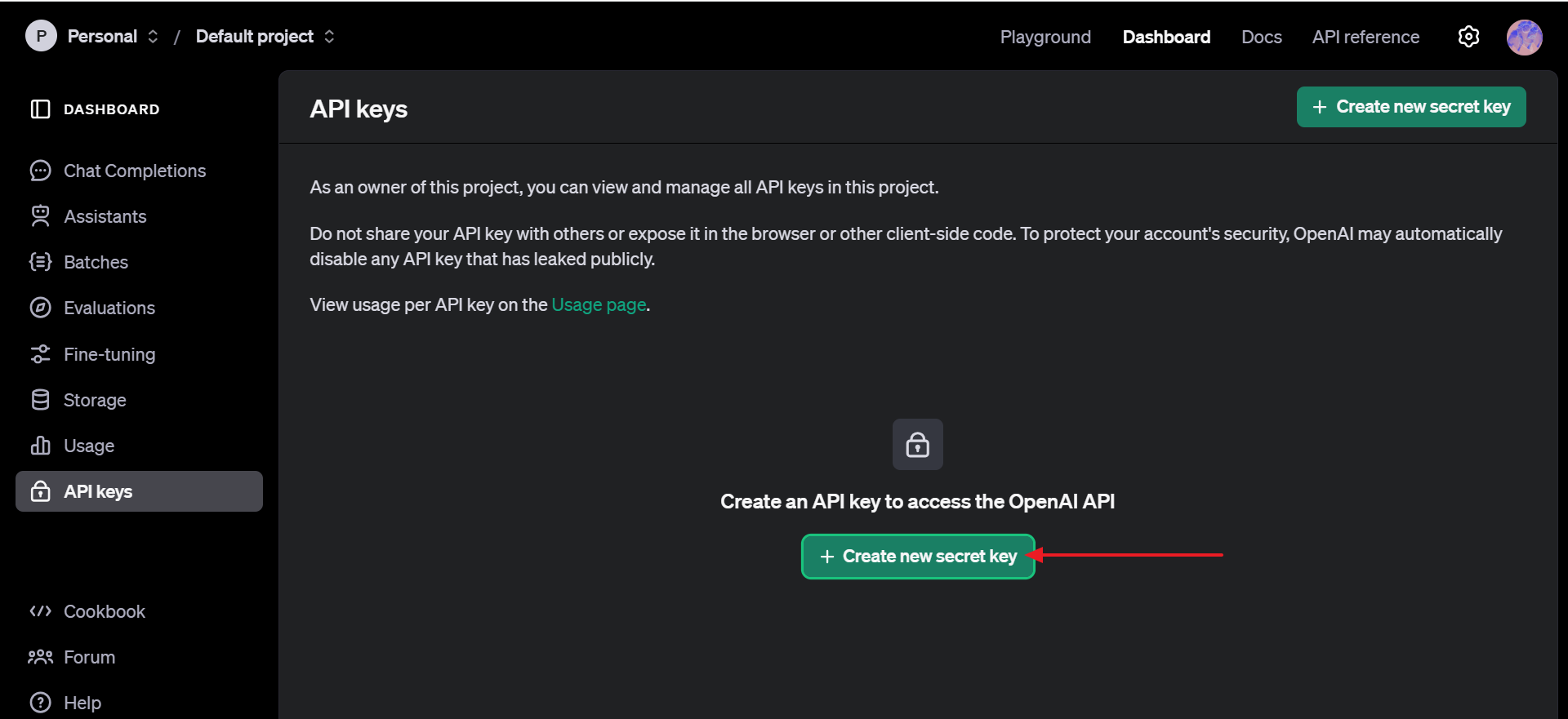1568x719 pixels.
Task: Click the center Create new secret key button
Action: click(x=918, y=557)
